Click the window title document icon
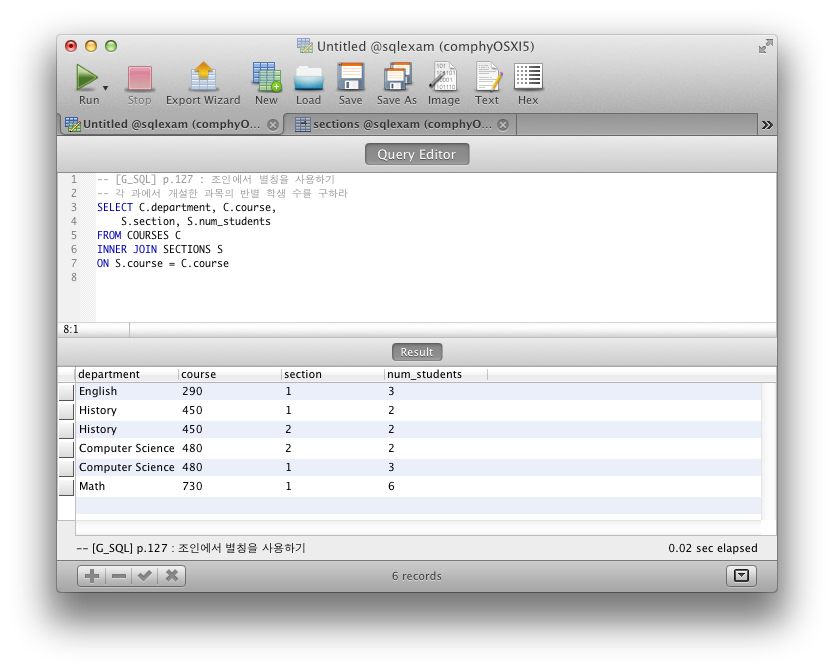Image resolution: width=834 pixels, height=671 pixels. point(305,46)
